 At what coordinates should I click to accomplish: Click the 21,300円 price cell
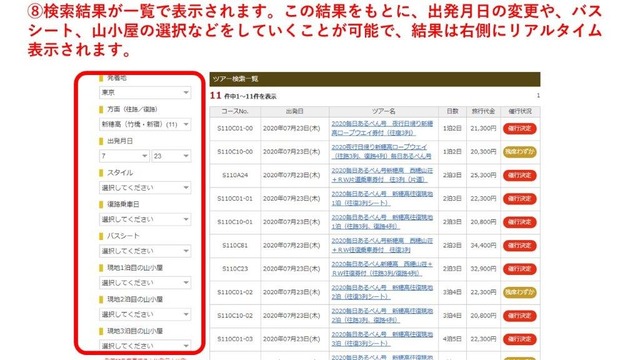click(483, 129)
